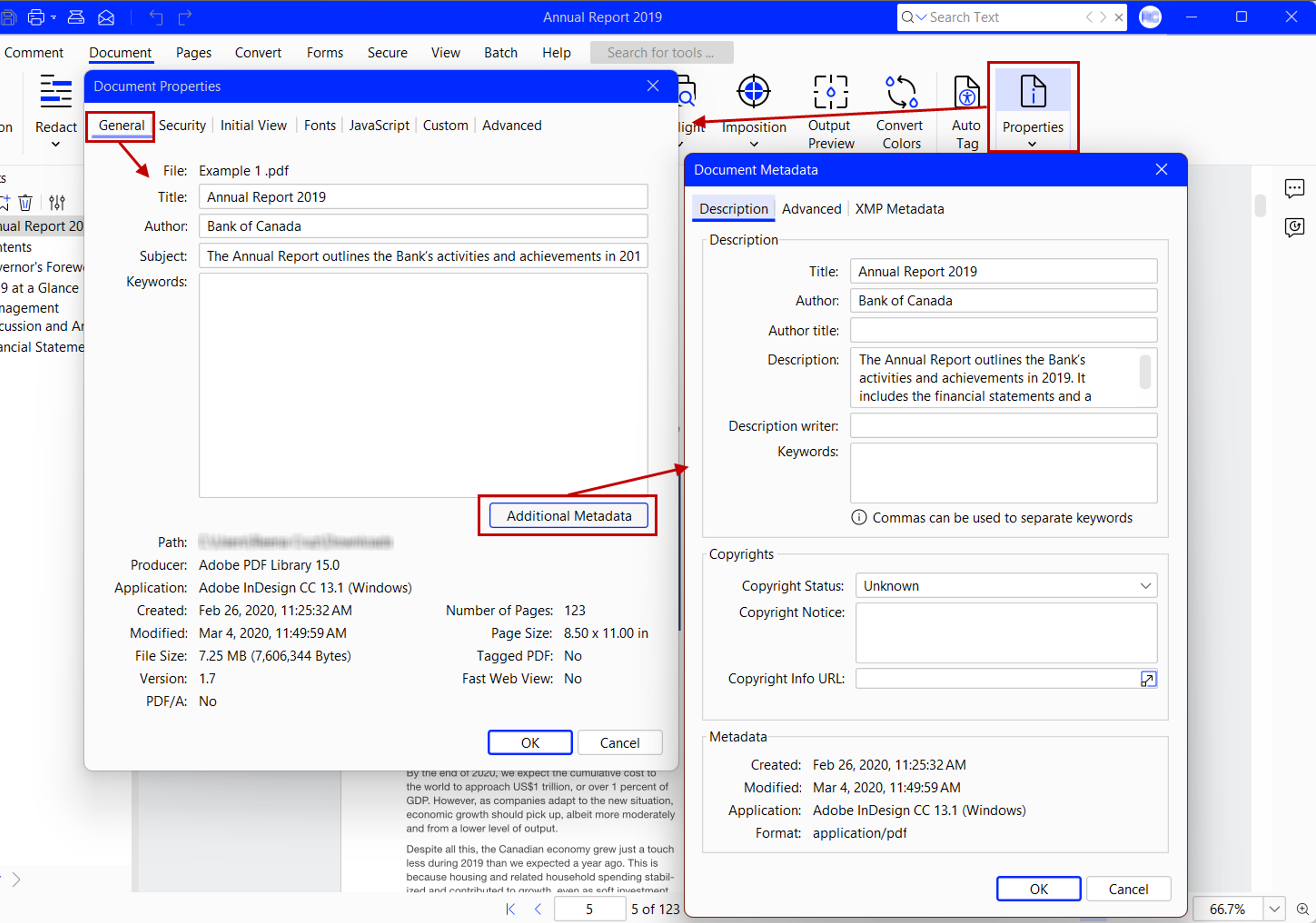Click OK in Document Metadata dialog
Screen dimensions: 1316x923
1038,889
